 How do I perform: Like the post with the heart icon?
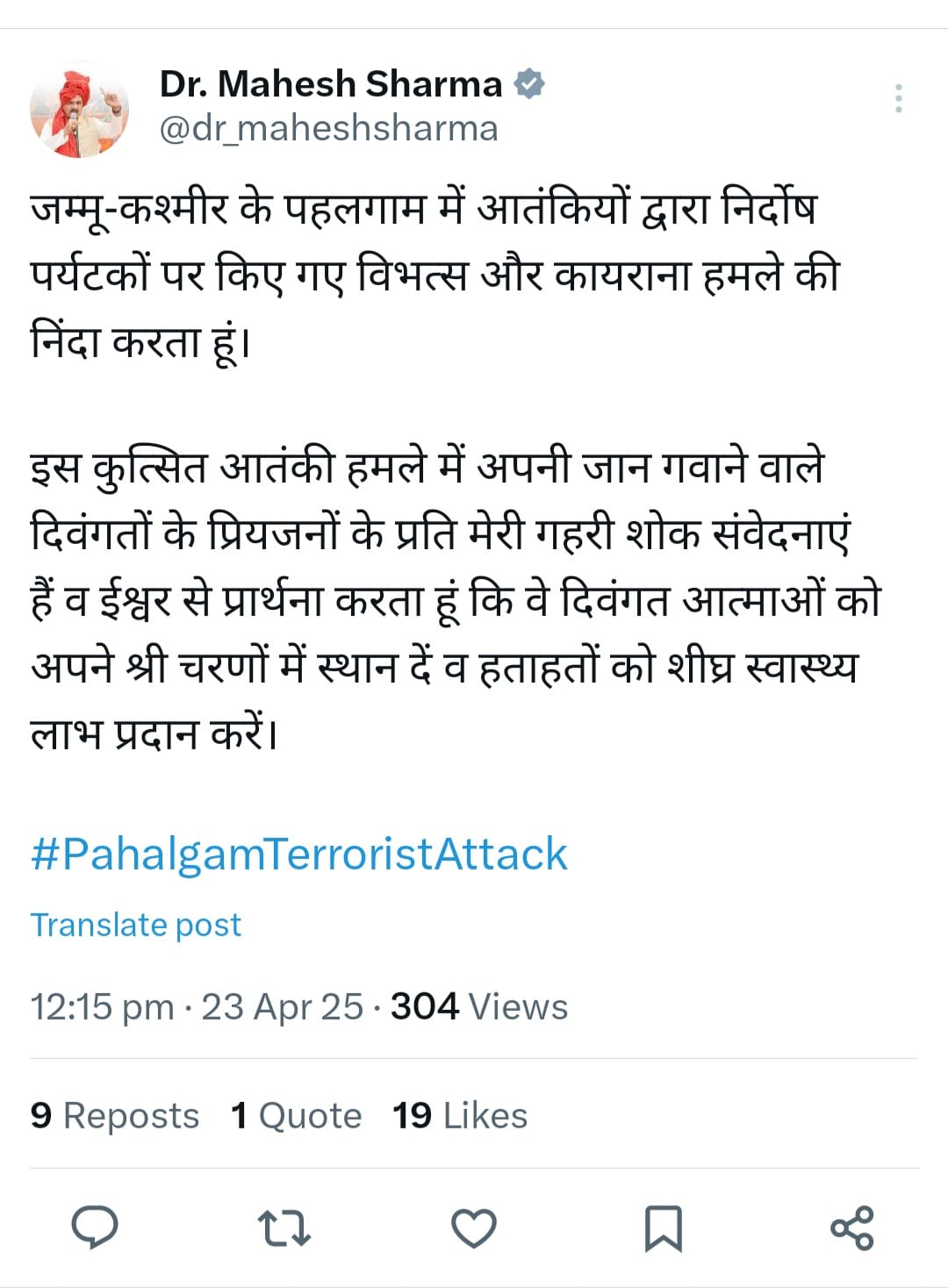click(x=474, y=1227)
